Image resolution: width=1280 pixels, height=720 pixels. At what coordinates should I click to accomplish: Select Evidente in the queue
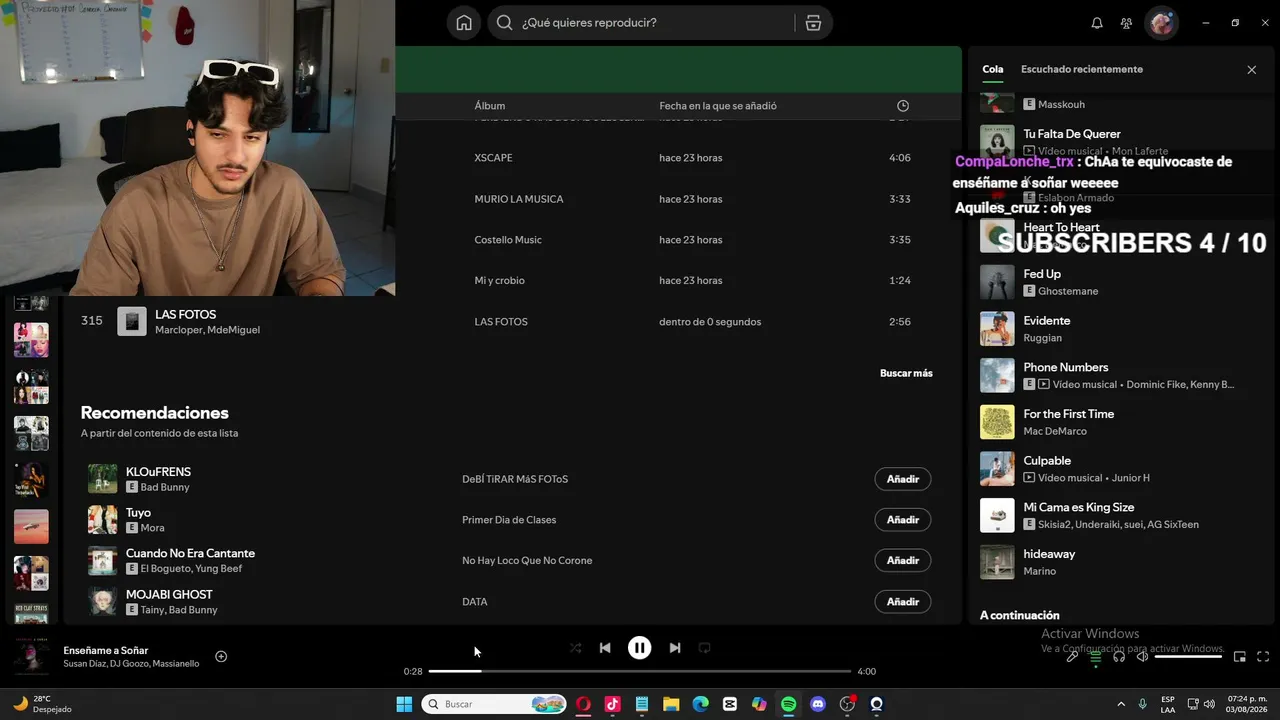pyautogui.click(x=1118, y=329)
